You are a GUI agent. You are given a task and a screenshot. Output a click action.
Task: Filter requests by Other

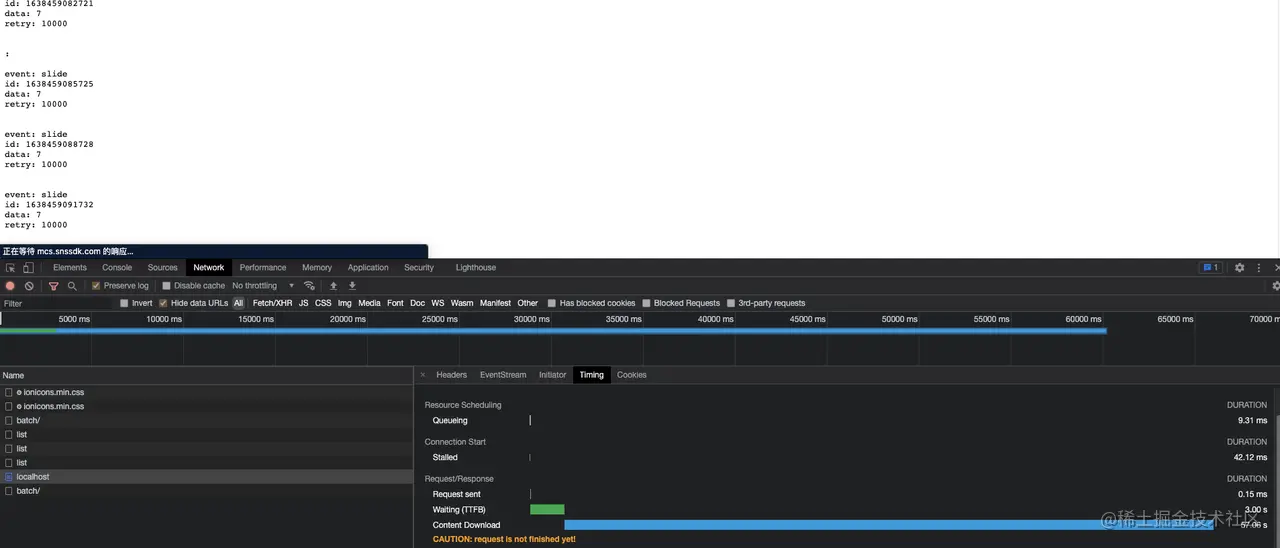(x=528, y=303)
